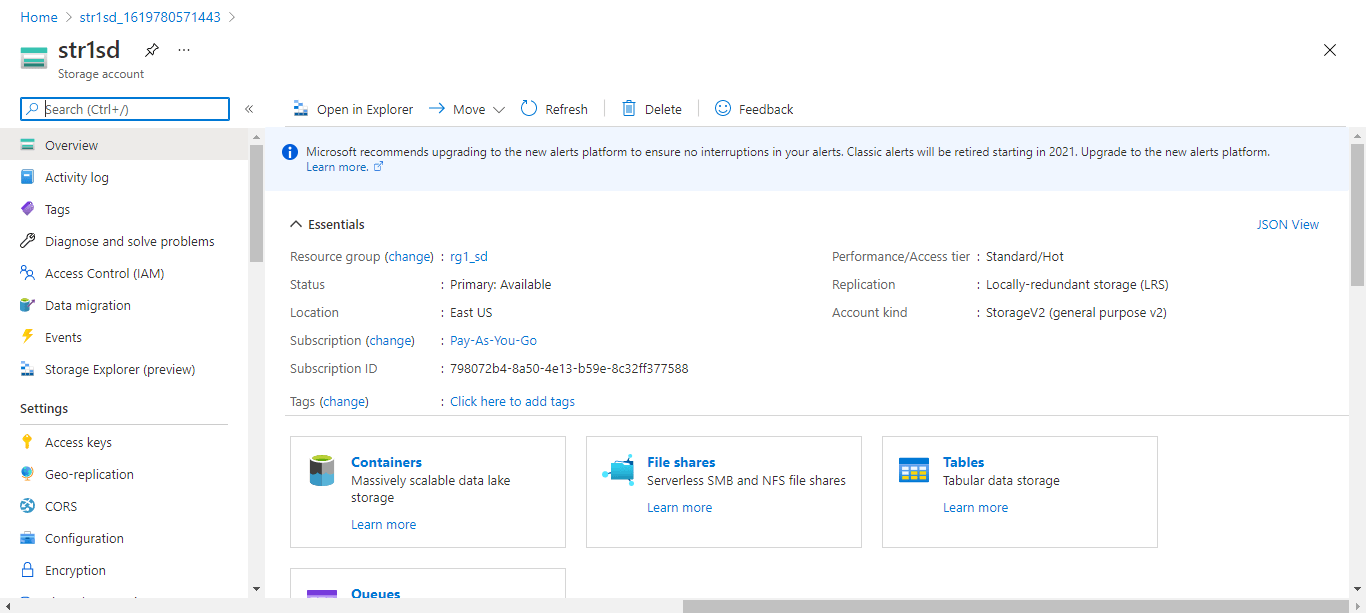Image resolution: width=1366 pixels, height=613 pixels.
Task: Click the East US location value
Action: coord(471,313)
